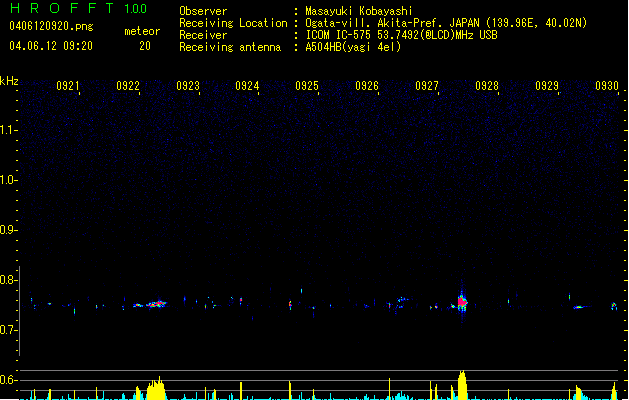Click the kHz axis unit label
Screen dimensions: 629x400
click(9, 81)
